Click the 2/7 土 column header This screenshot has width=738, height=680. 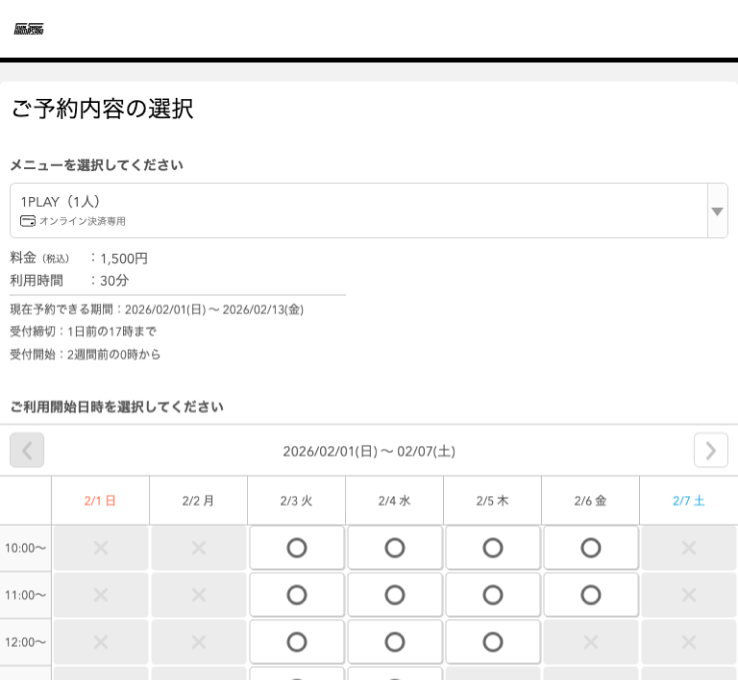(689, 501)
